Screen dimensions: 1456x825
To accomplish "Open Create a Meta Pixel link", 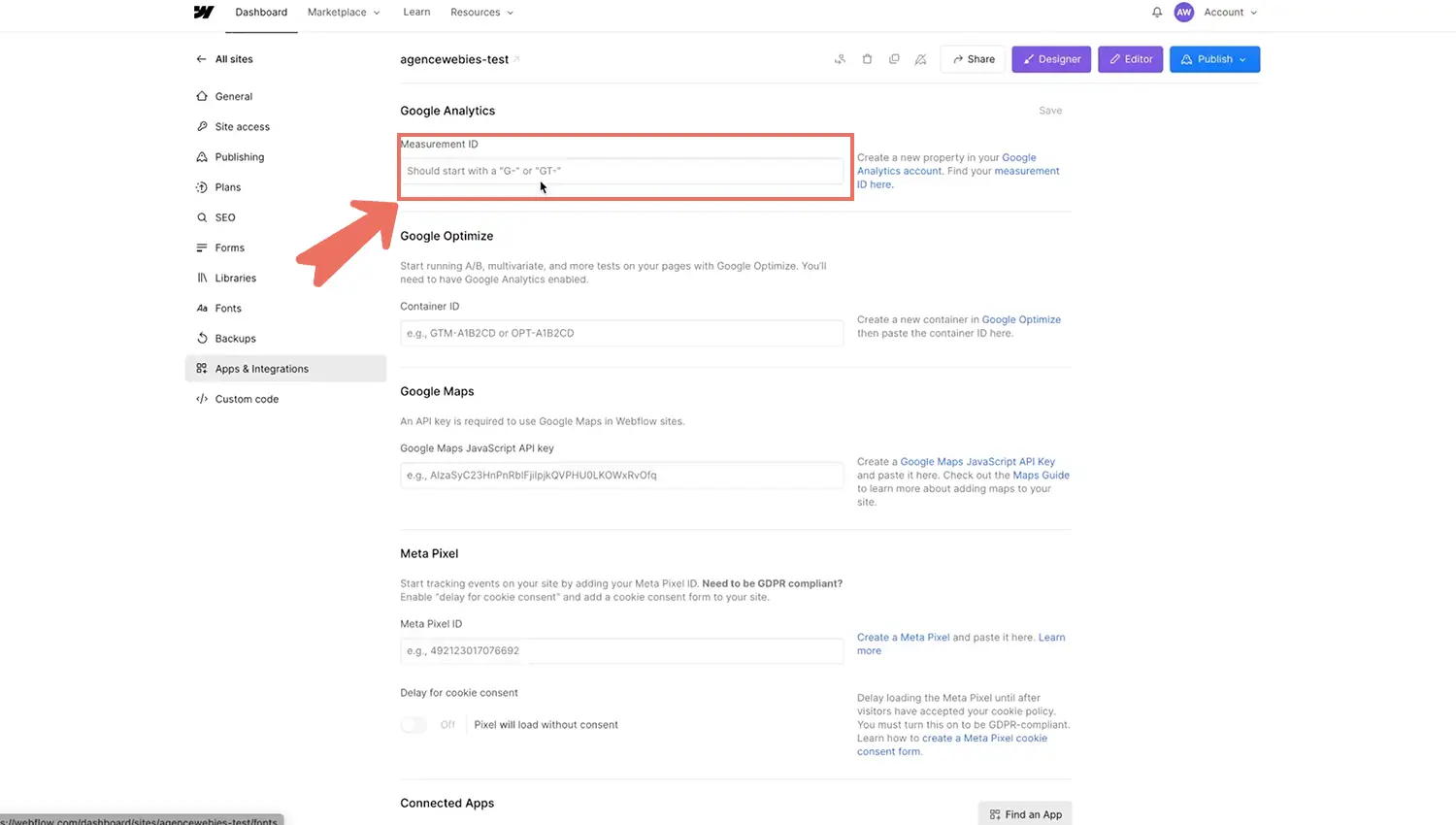I will 903,638.
